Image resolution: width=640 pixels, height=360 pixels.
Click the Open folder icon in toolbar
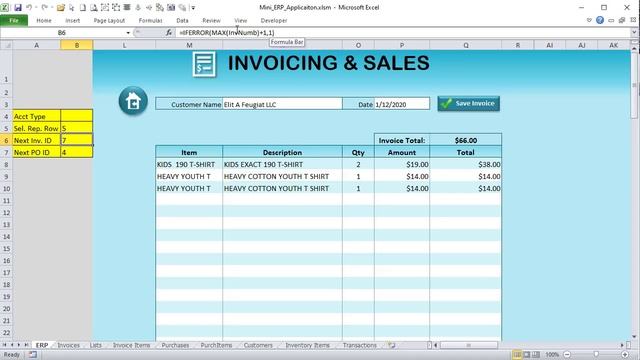(61, 7)
